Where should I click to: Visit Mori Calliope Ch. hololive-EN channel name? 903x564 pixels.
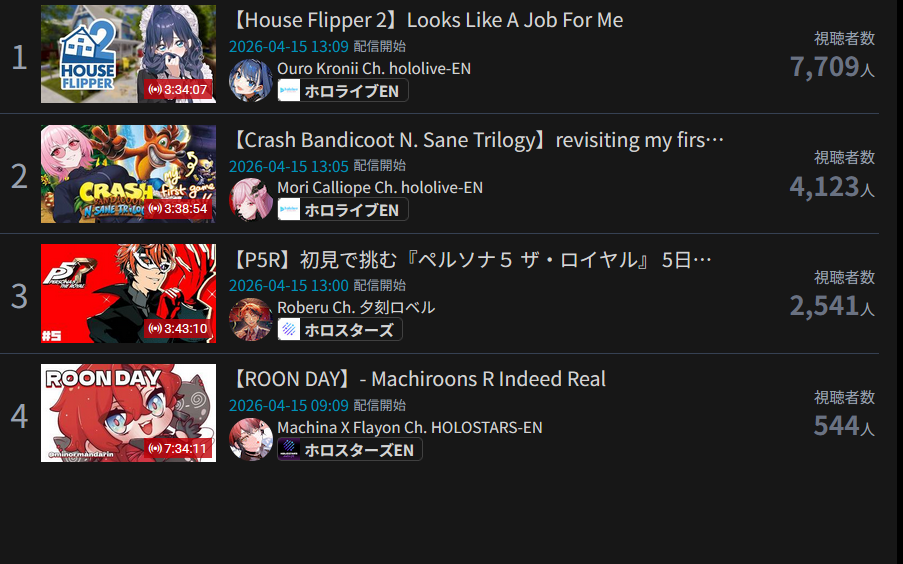[380, 187]
